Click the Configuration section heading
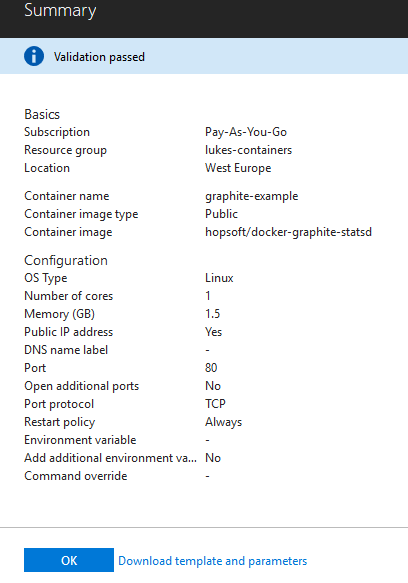 click(66, 260)
